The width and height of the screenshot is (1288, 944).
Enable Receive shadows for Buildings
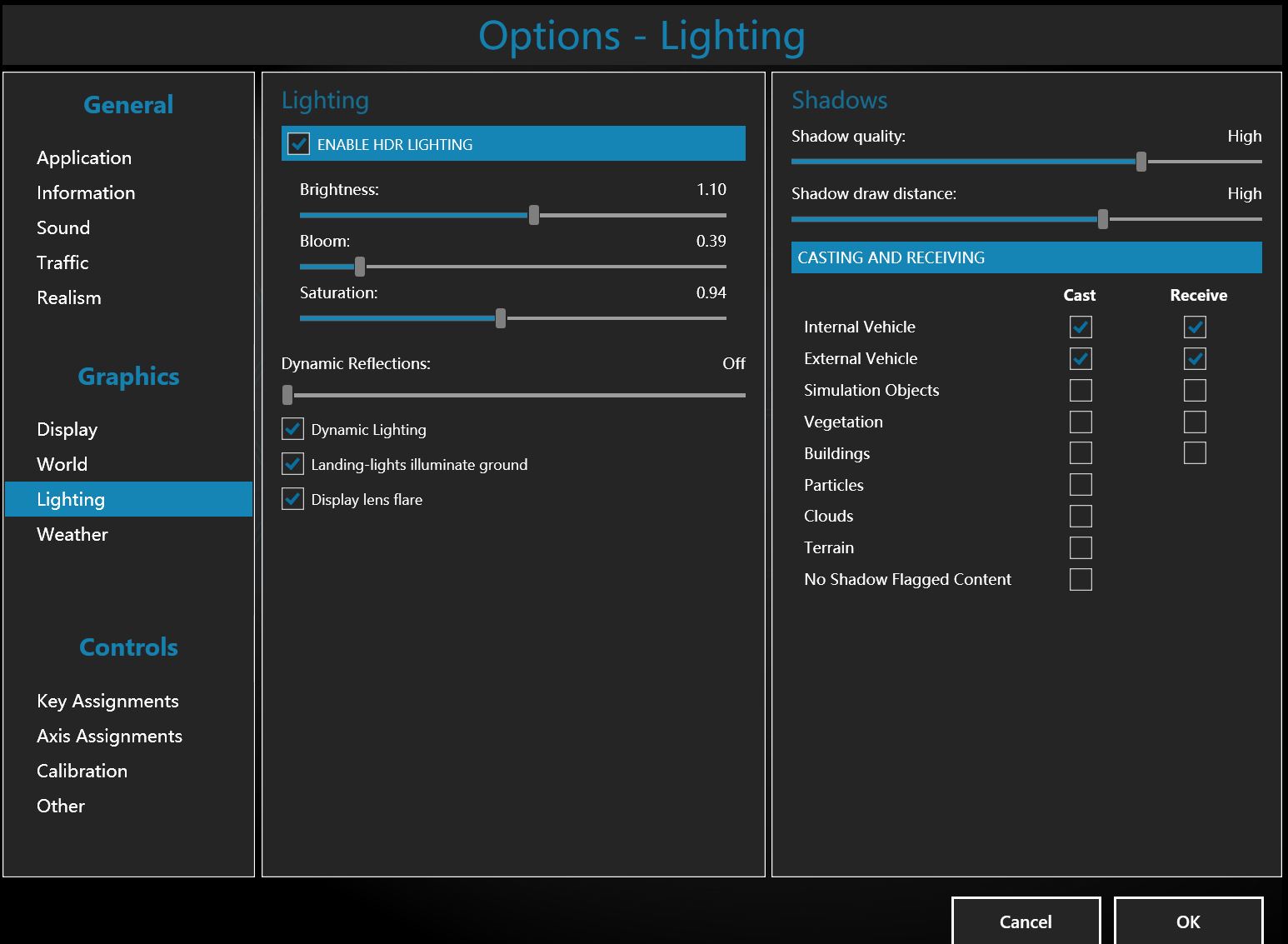pos(1195,453)
